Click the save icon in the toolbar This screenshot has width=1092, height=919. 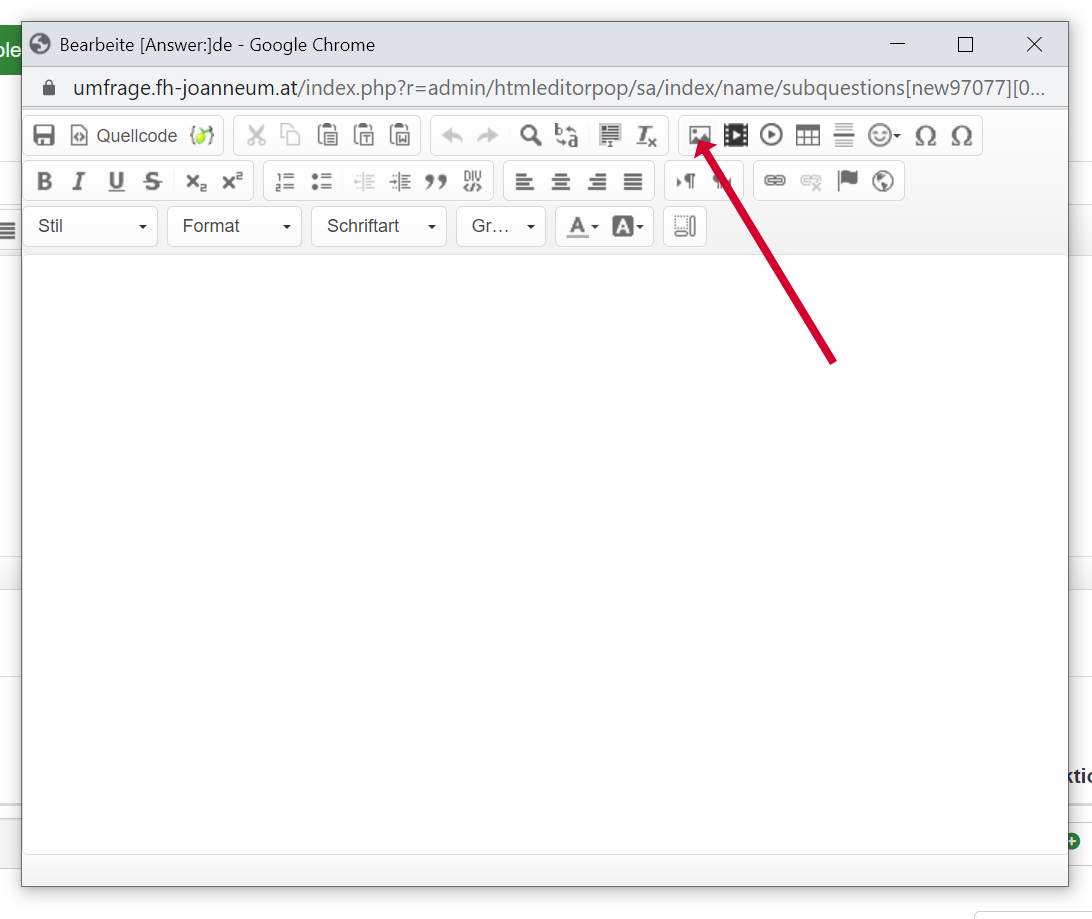[x=44, y=136]
